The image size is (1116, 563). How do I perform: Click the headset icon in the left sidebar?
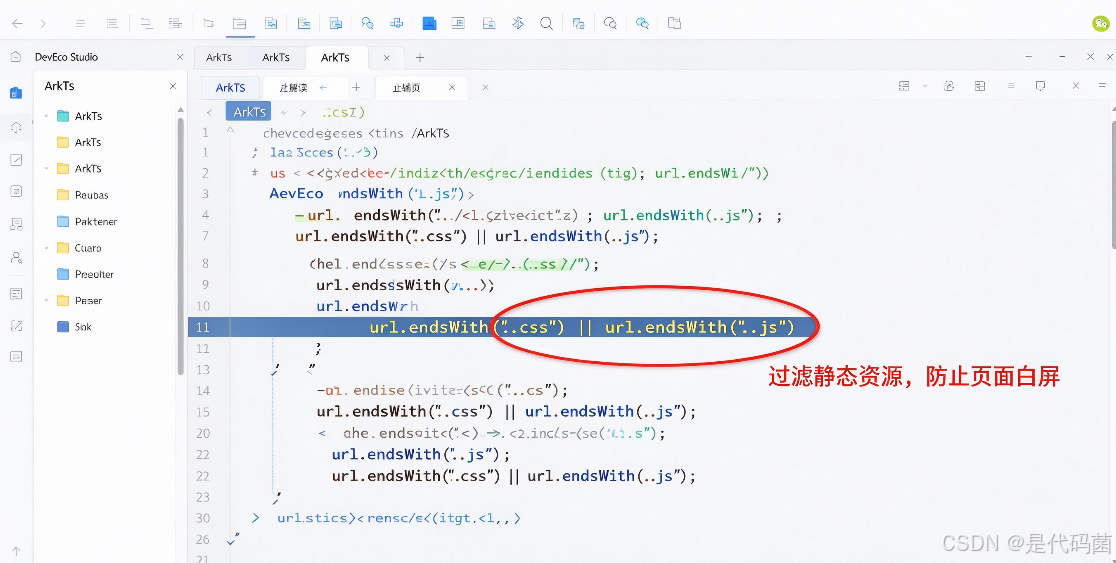coord(16,127)
